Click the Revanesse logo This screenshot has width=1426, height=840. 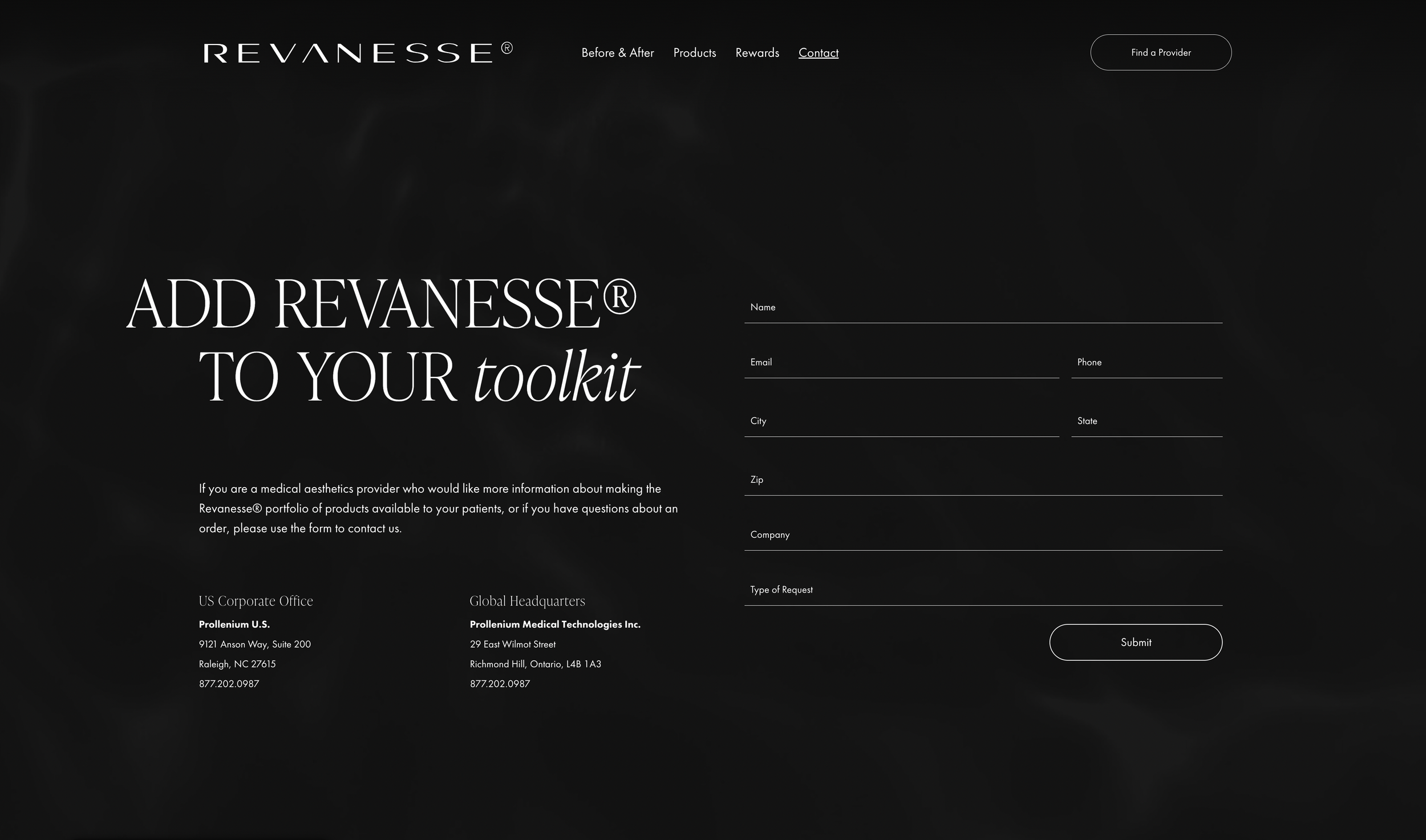coord(358,52)
